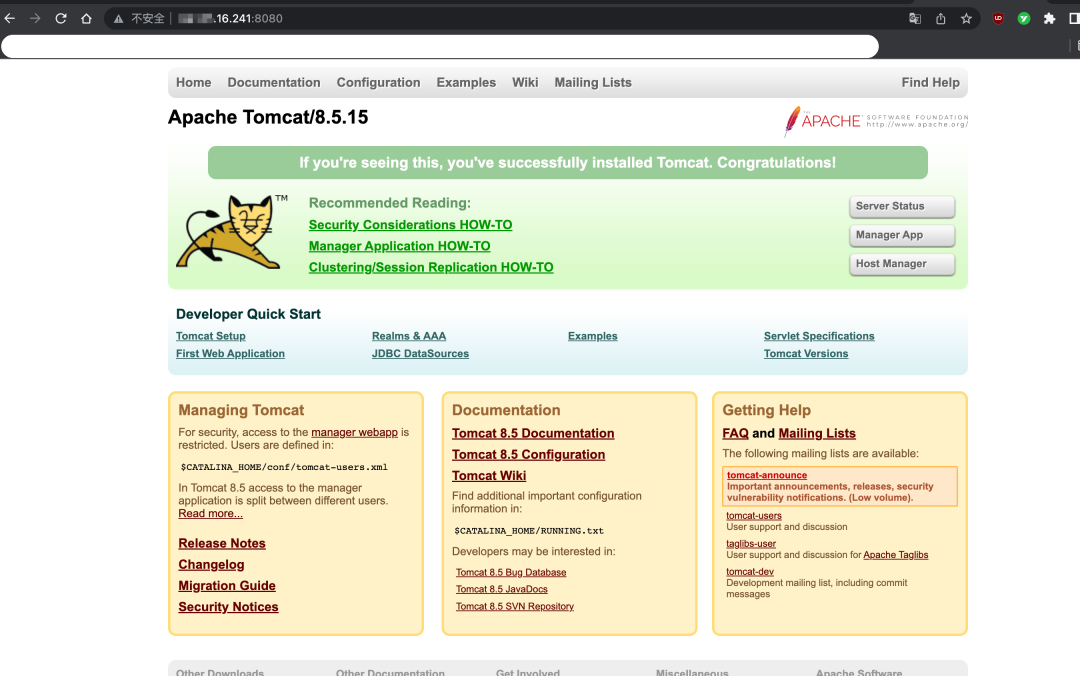
Task: Click the share page icon
Action: tap(941, 19)
